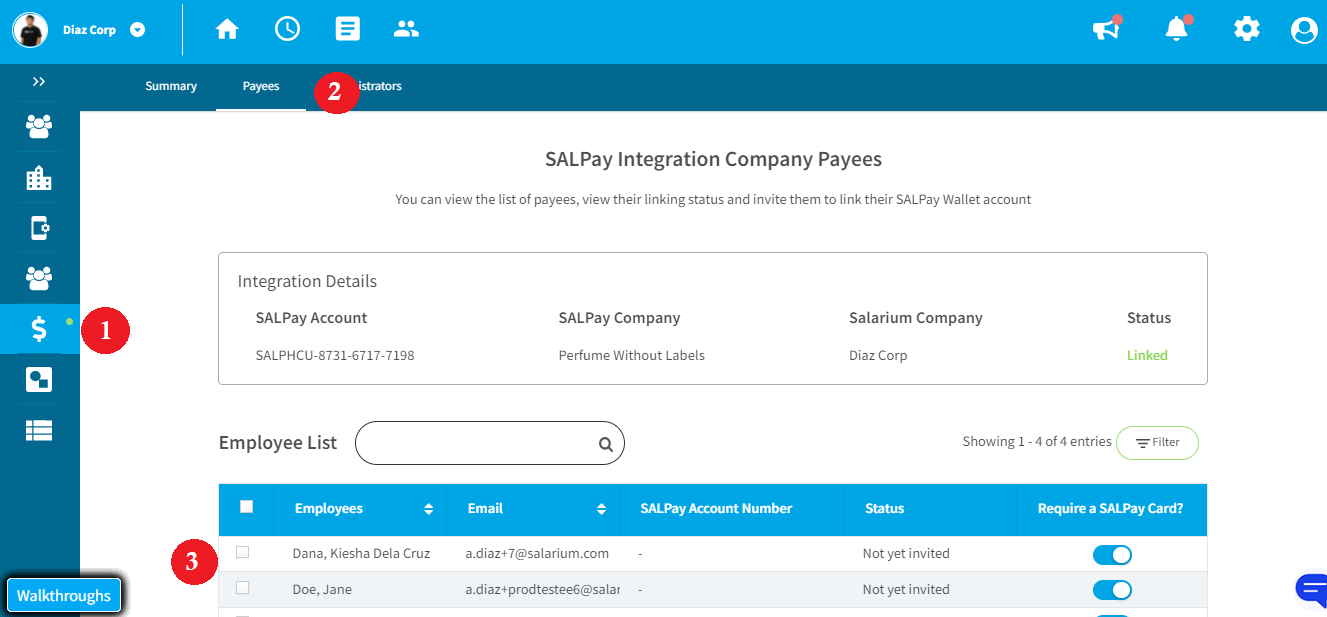Click Showing 1 - 4 of 4 entries text
Screen dimensions: 1327x617
1037,441
